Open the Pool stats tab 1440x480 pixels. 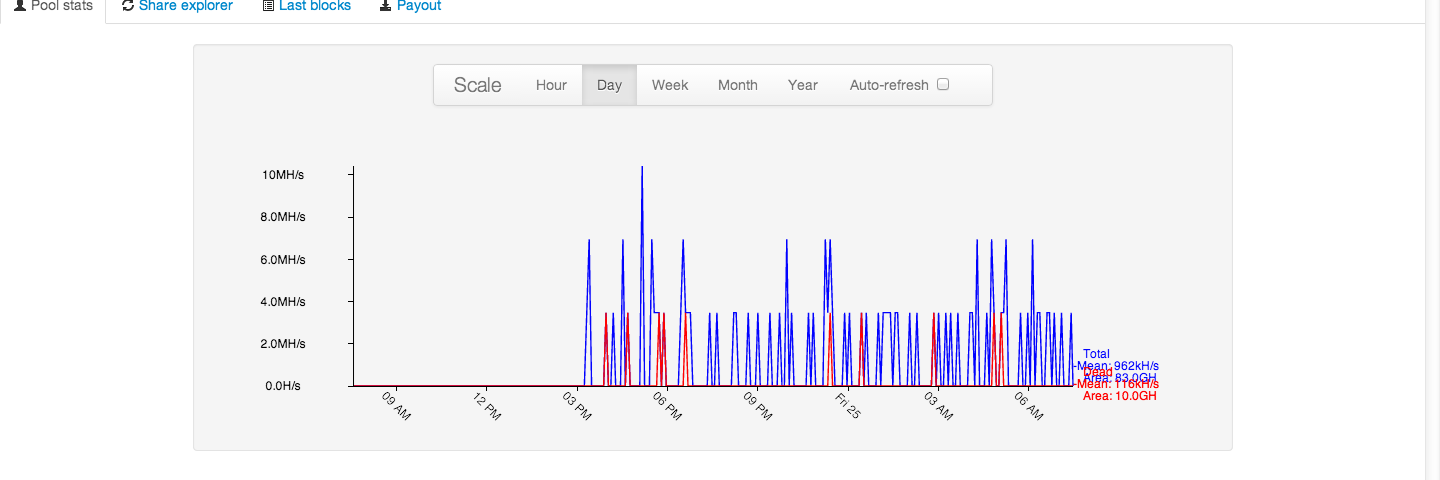point(52,7)
